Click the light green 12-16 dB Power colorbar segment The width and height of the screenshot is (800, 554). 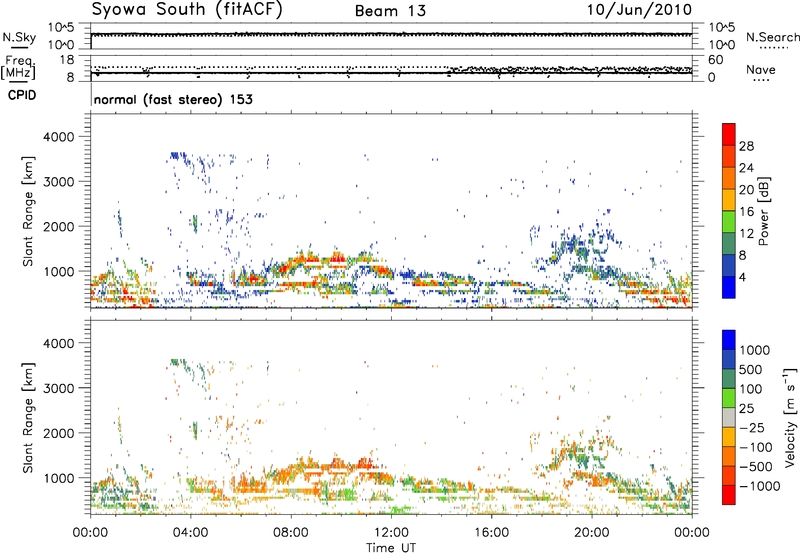point(729,221)
